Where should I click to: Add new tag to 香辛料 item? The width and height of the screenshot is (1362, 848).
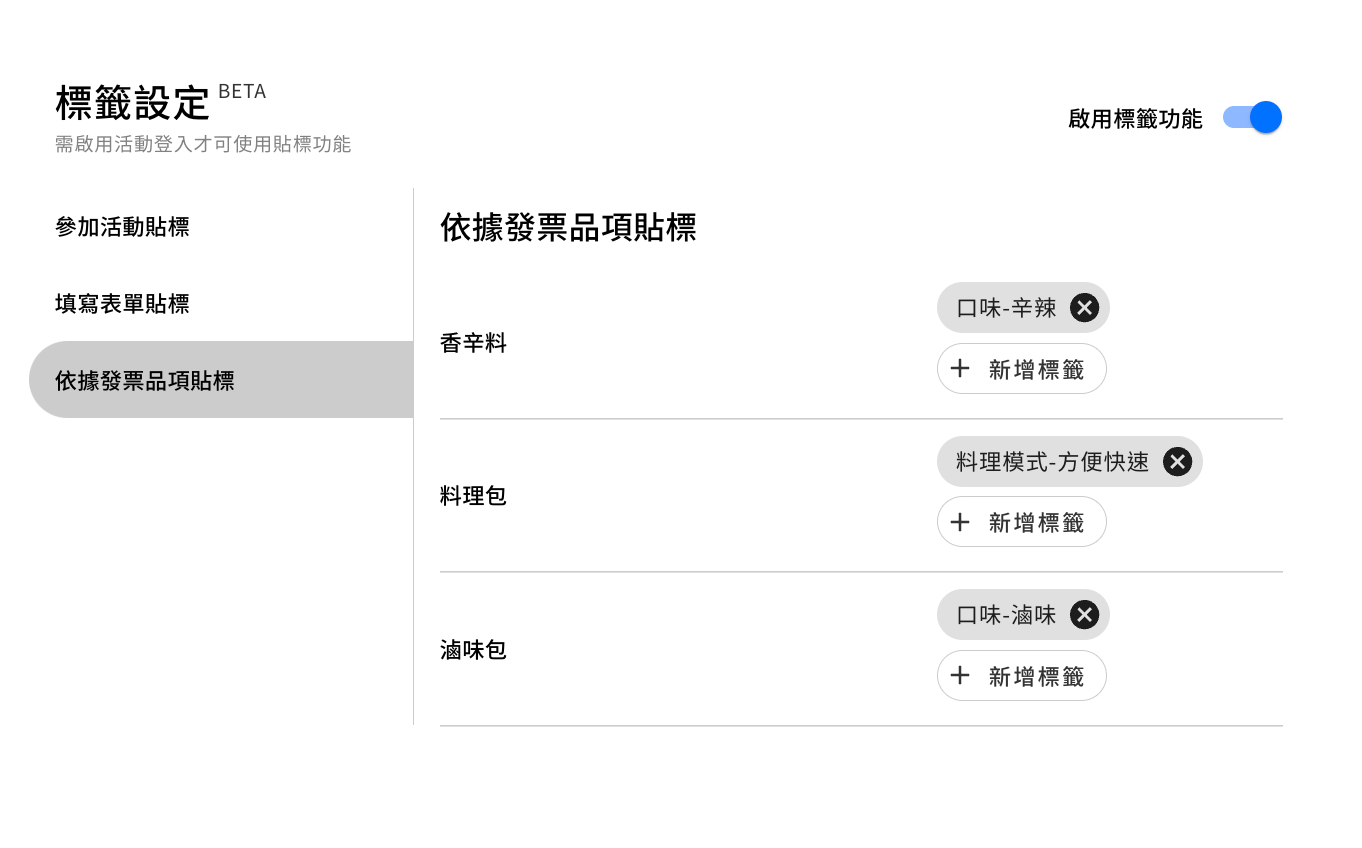click(x=1035, y=369)
